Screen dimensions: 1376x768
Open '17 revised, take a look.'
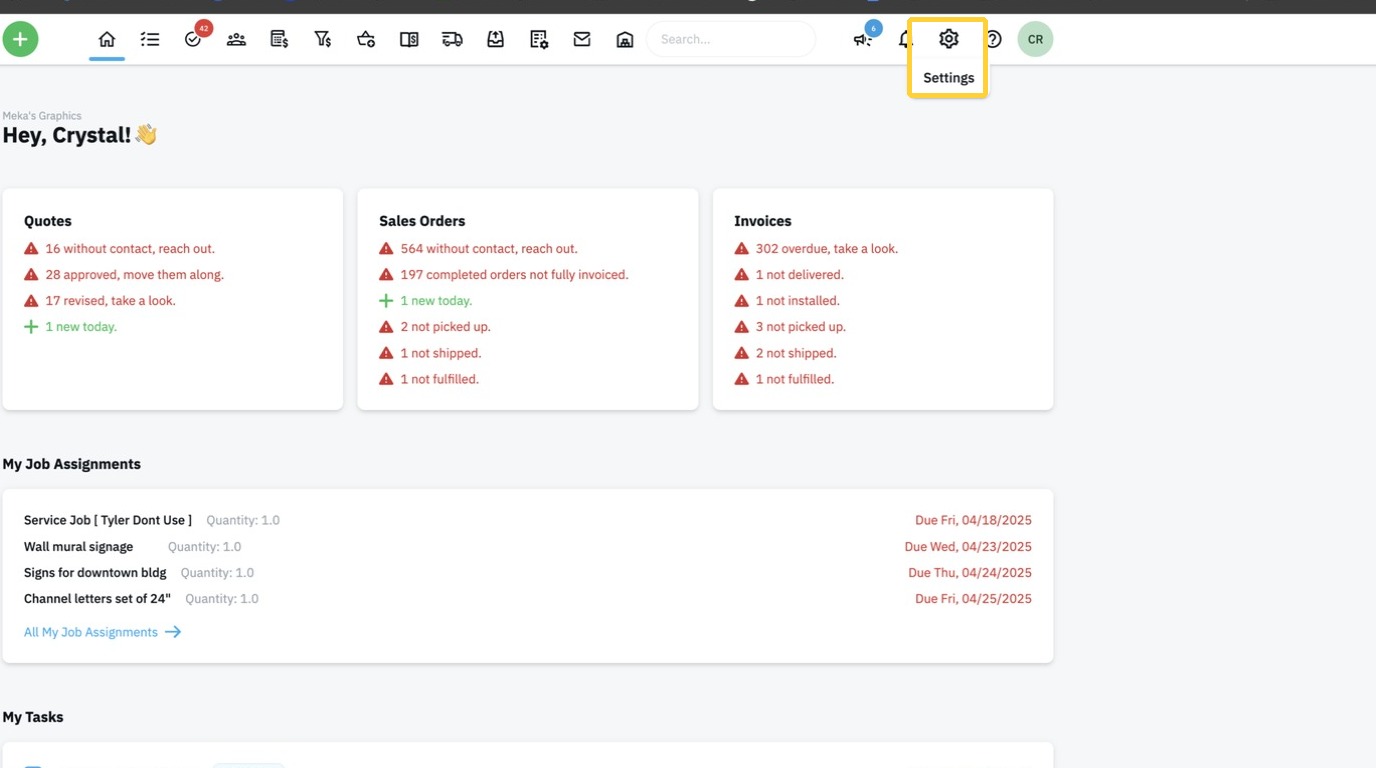[111, 301]
